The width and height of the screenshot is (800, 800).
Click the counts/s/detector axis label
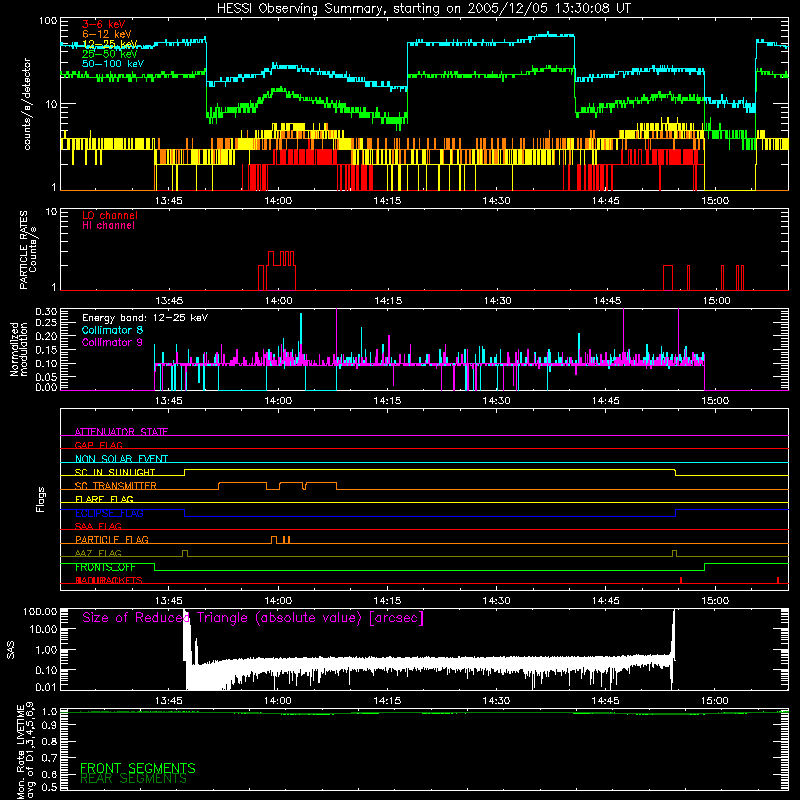coord(27,104)
